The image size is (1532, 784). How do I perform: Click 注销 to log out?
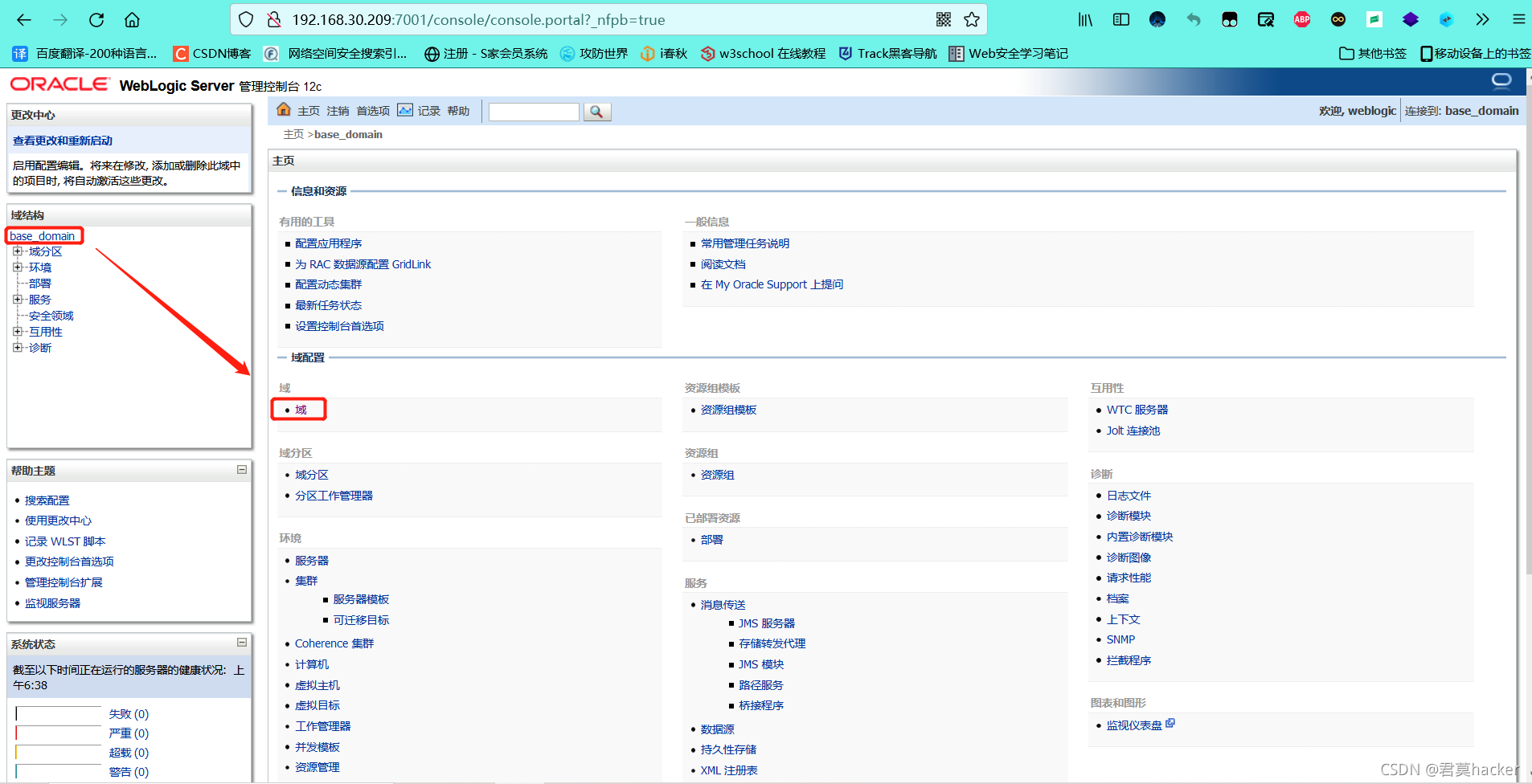[338, 111]
